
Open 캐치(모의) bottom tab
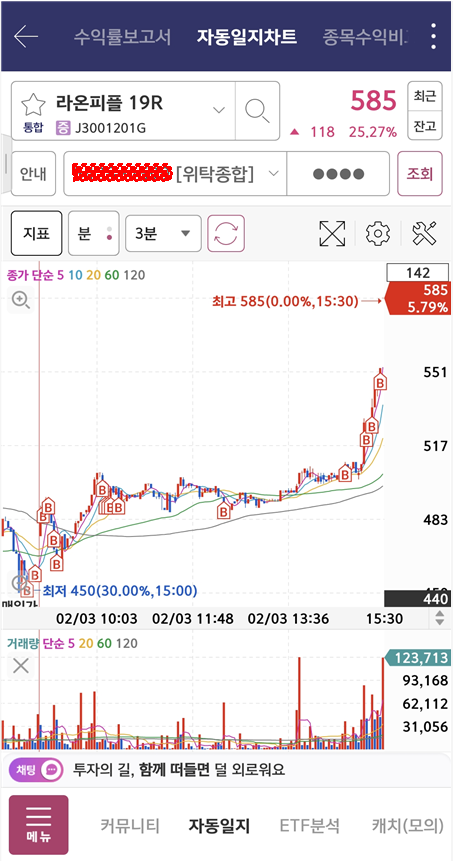click(x=407, y=825)
